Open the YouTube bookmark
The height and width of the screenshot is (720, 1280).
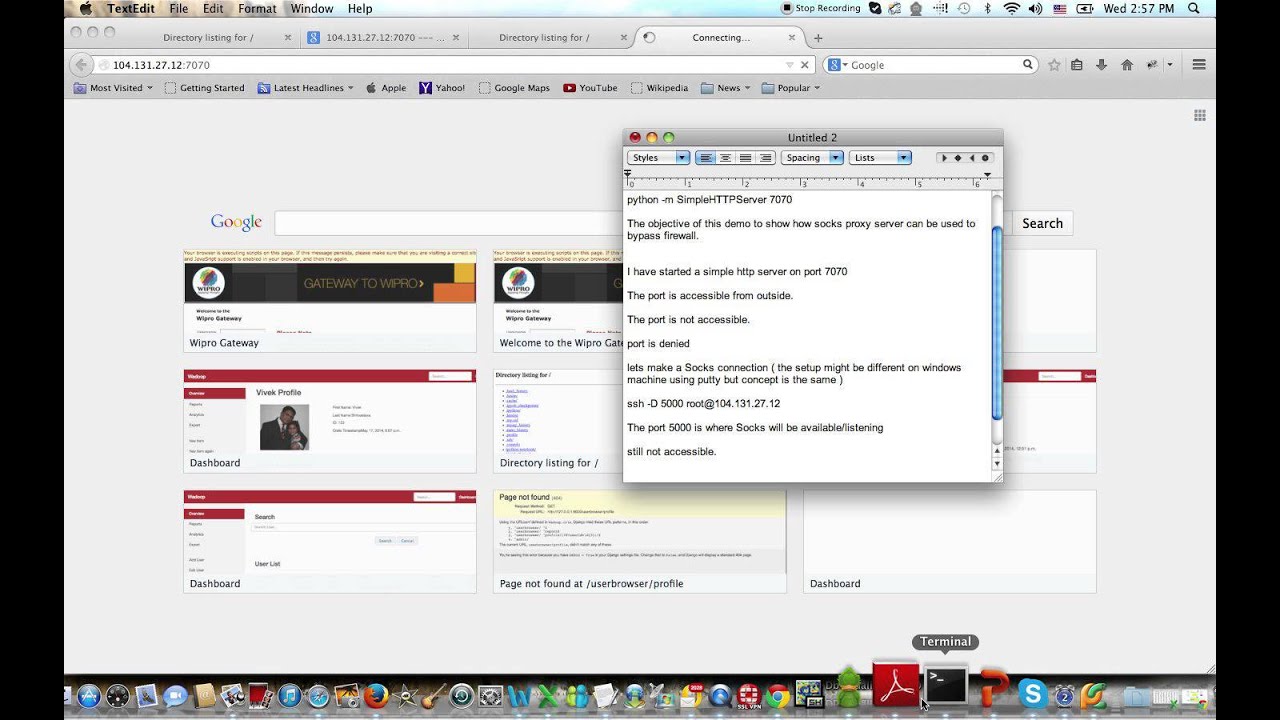point(590,88)
